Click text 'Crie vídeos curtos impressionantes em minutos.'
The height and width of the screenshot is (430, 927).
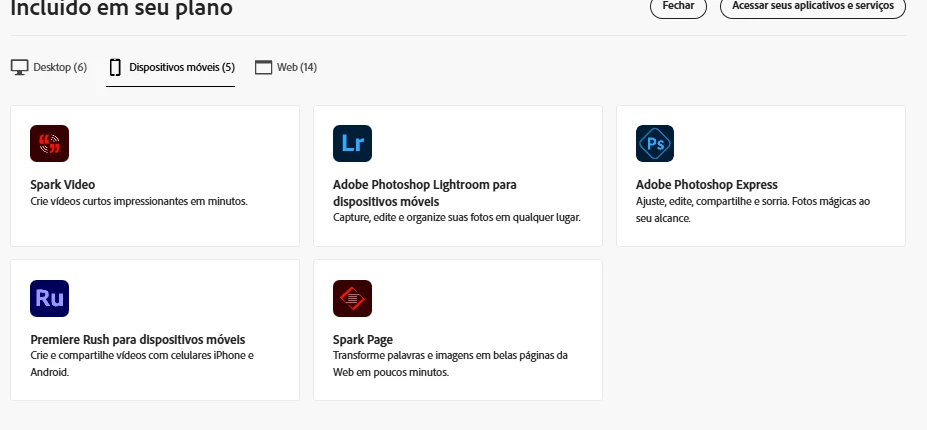coord(139,201)
